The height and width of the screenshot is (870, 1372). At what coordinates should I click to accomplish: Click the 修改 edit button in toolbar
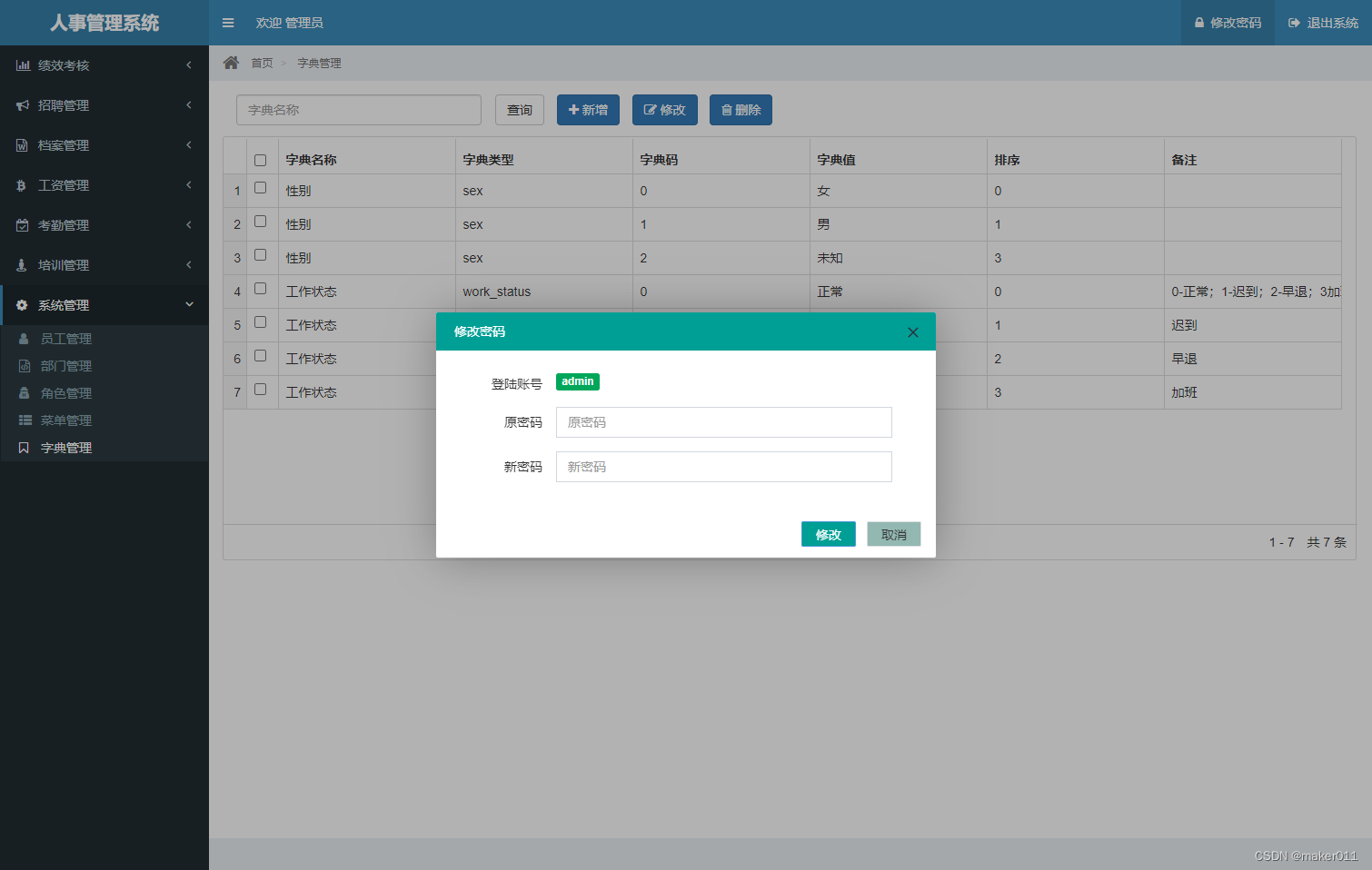pyautogui.click(x=664, y=110)
